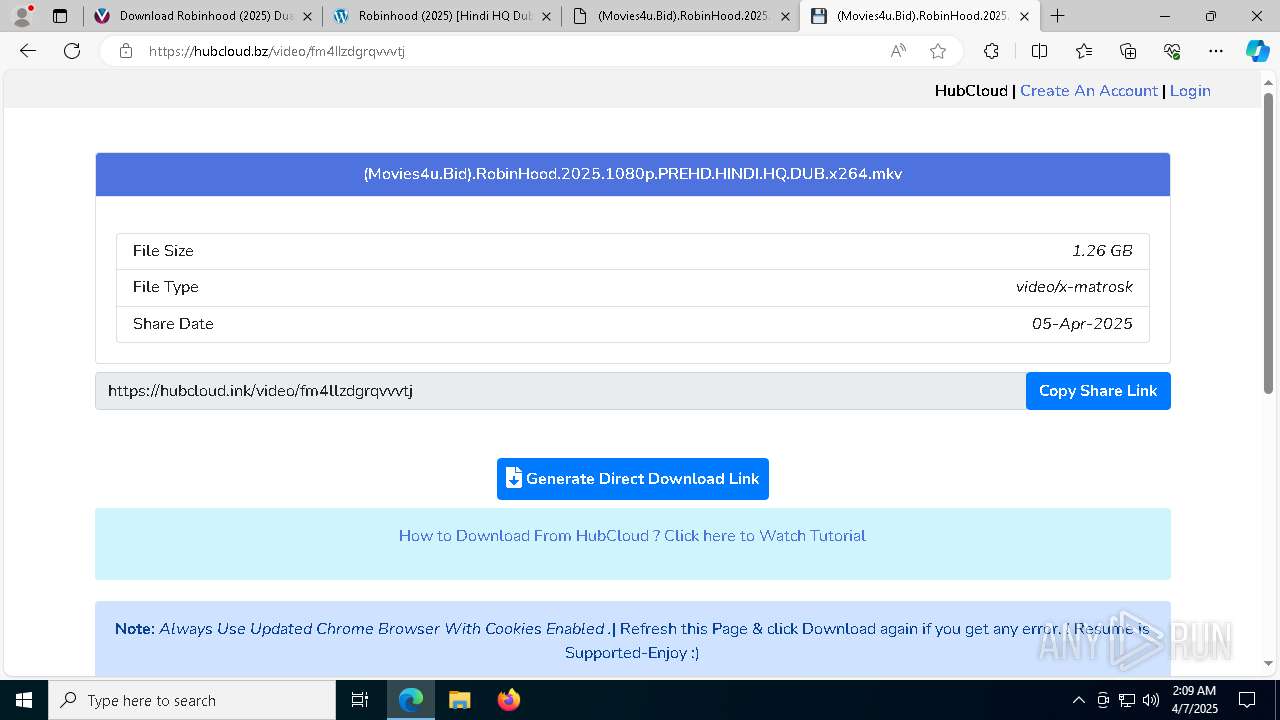Viewport: 1280px width, 720px height.
Task: Activate Read aloud icon in address bar
Action: coord(898,51)
